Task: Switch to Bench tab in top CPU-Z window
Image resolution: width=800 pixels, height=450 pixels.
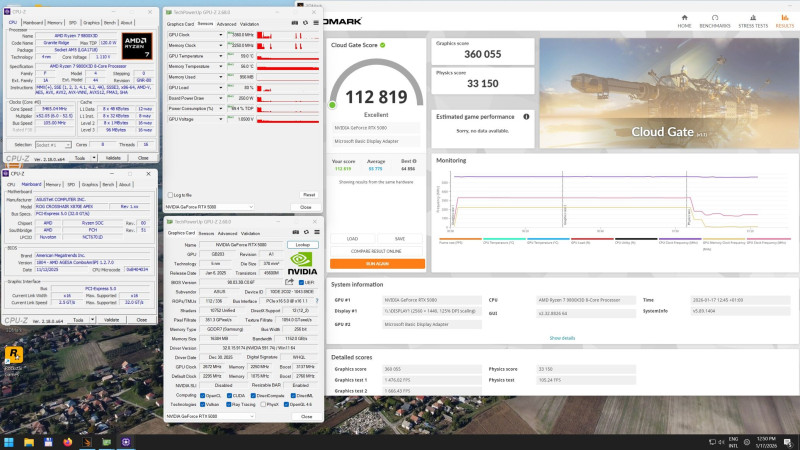Action: coord(110,22)
